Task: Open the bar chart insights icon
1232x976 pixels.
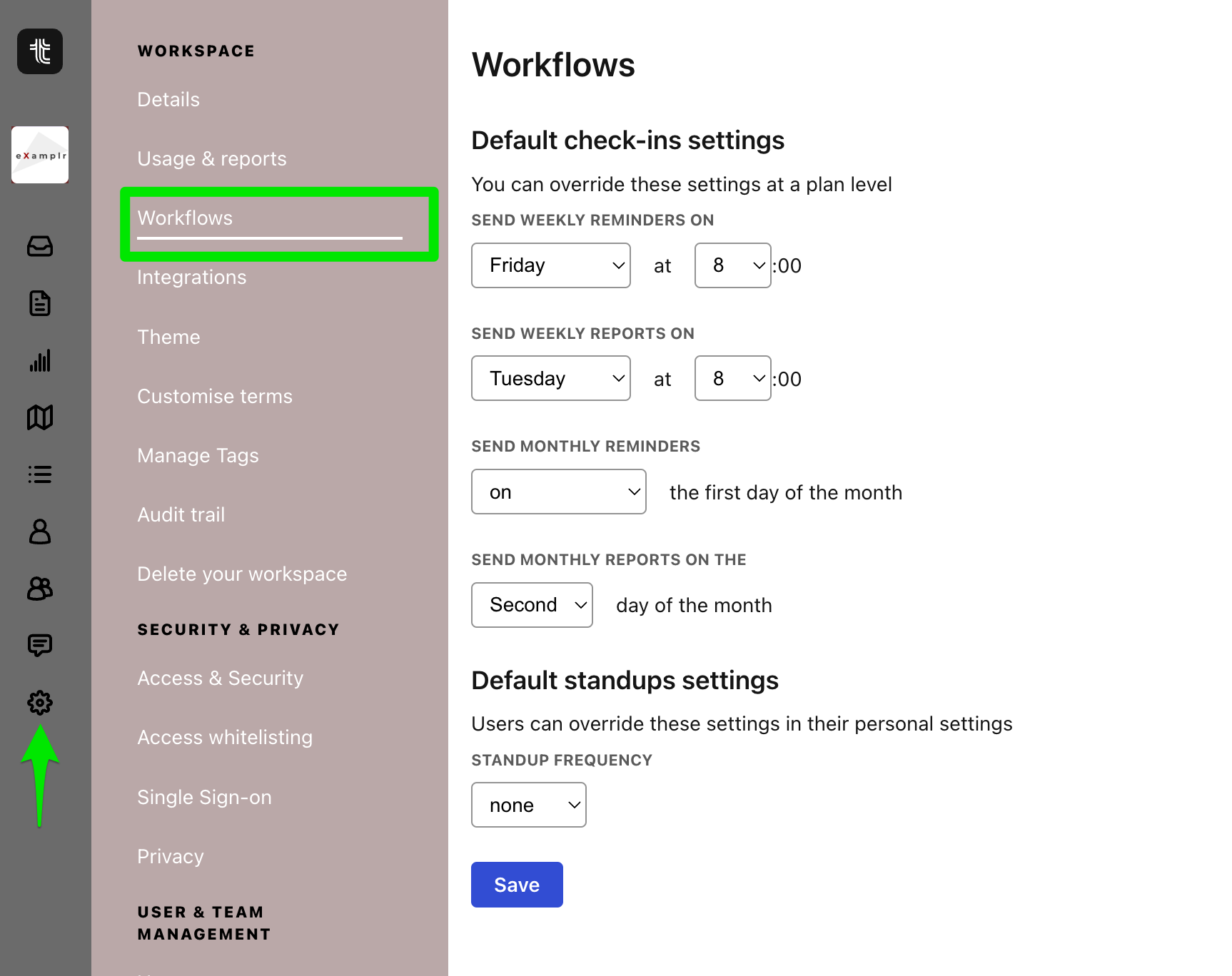Action: click(x=40, y=360)
